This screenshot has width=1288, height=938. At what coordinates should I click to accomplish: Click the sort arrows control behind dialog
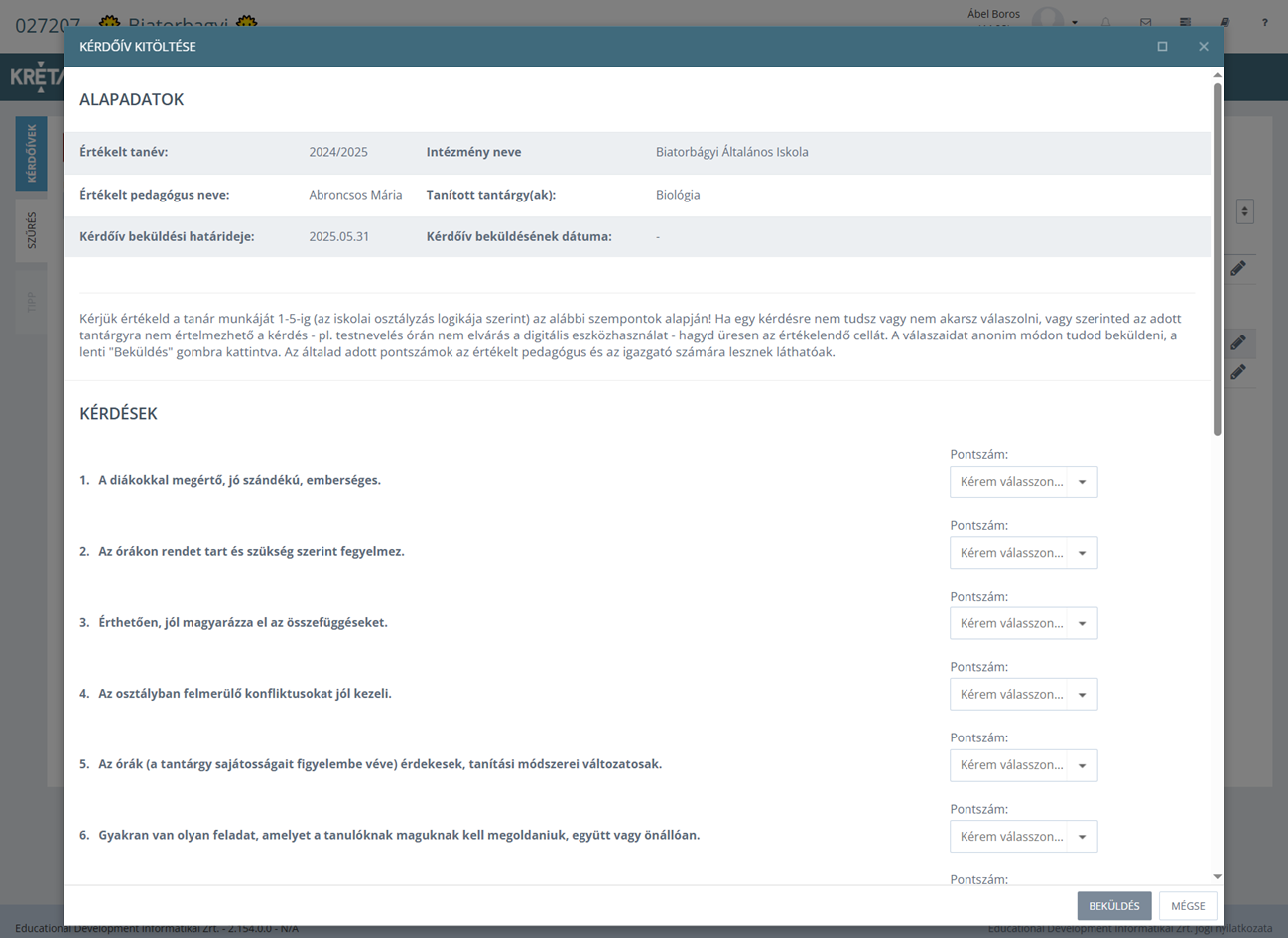[1245, 211]
